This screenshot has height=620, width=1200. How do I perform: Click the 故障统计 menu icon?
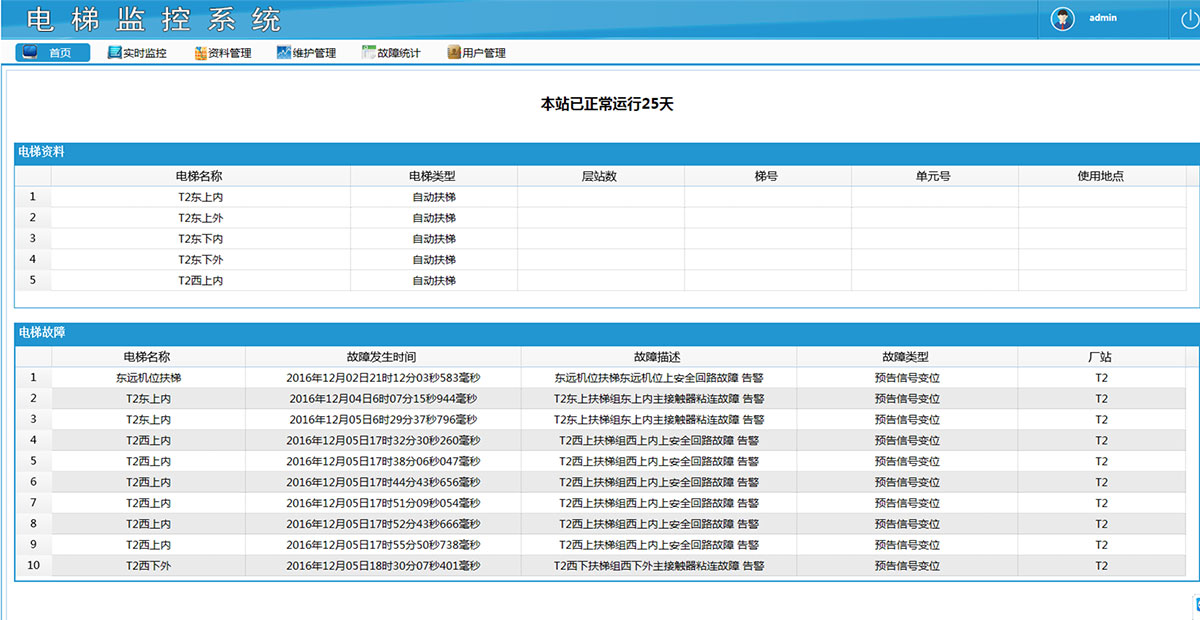point(369,53)
